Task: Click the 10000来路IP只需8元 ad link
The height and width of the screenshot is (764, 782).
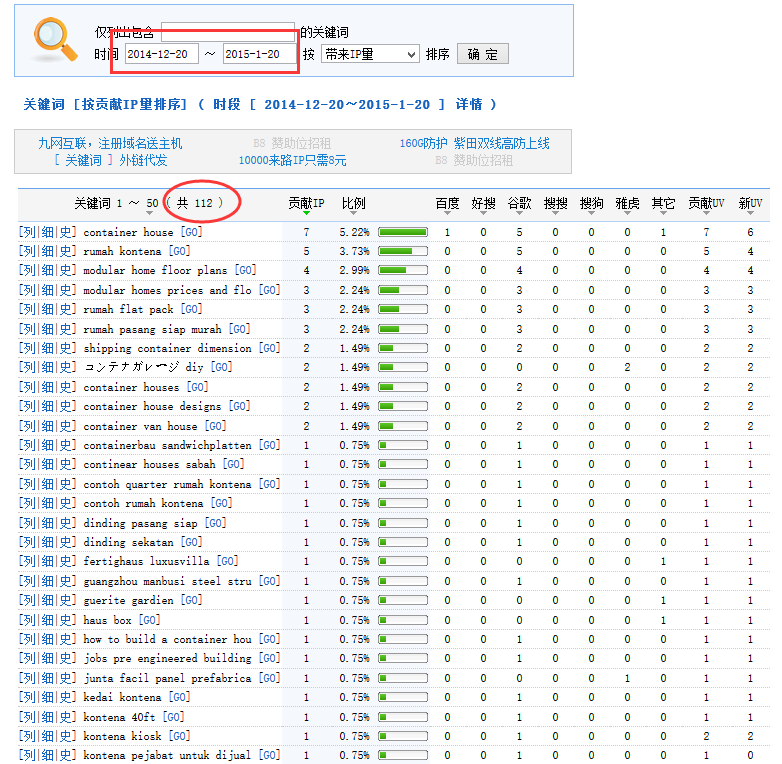Action: (292, 160)
